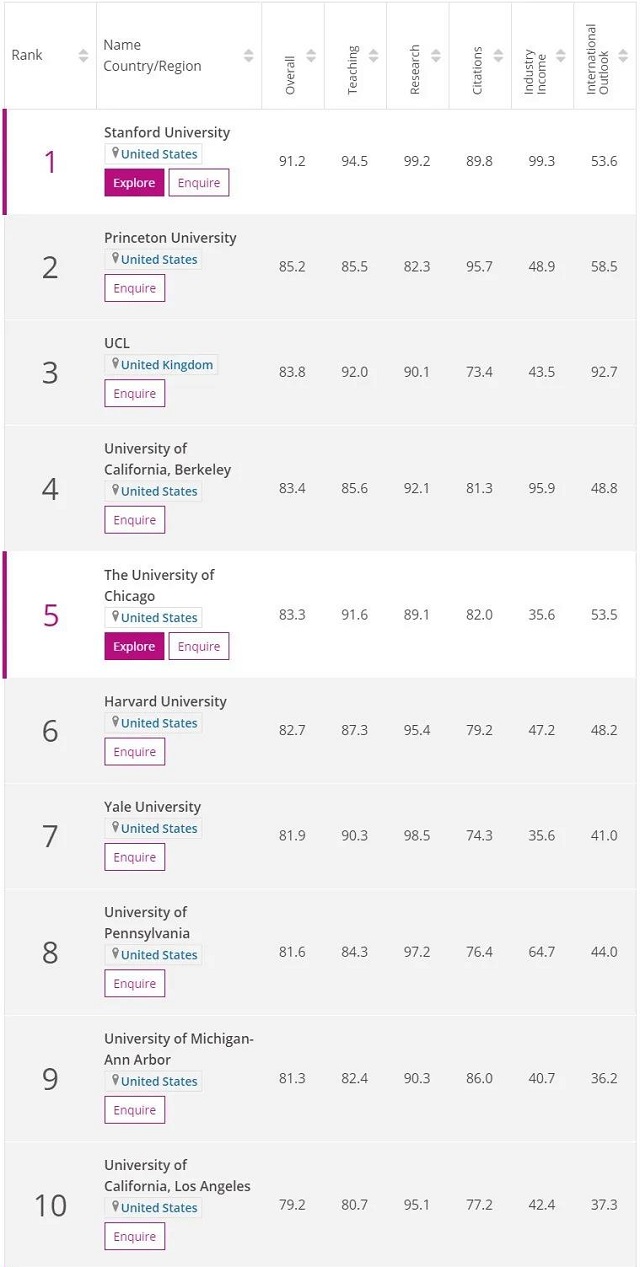
Task: Click the Princeton University name link
Action: pos(170,237)
